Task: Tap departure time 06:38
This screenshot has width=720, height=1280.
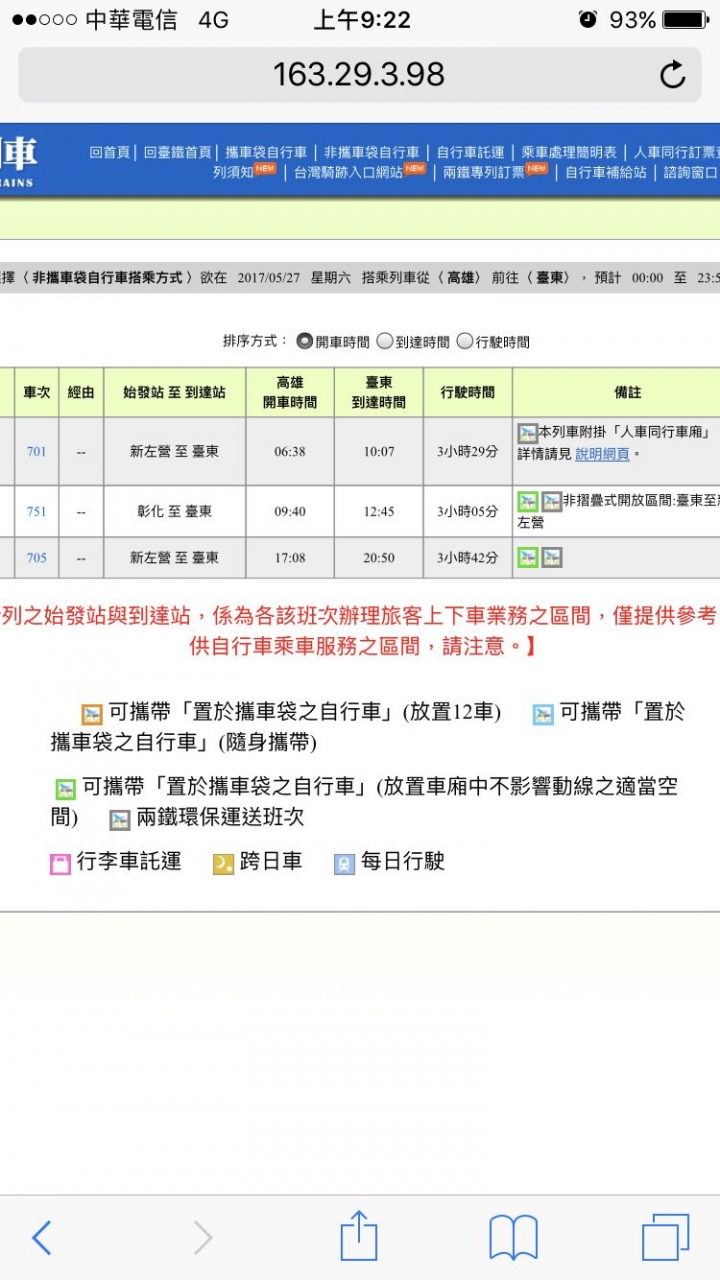Action: click(290, 451)
